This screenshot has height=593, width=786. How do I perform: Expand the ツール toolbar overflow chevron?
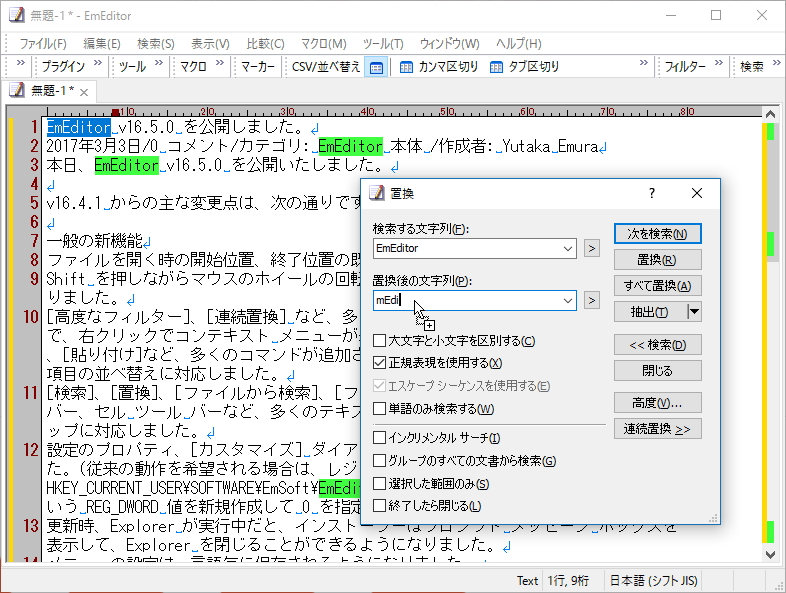pos(159,63)
